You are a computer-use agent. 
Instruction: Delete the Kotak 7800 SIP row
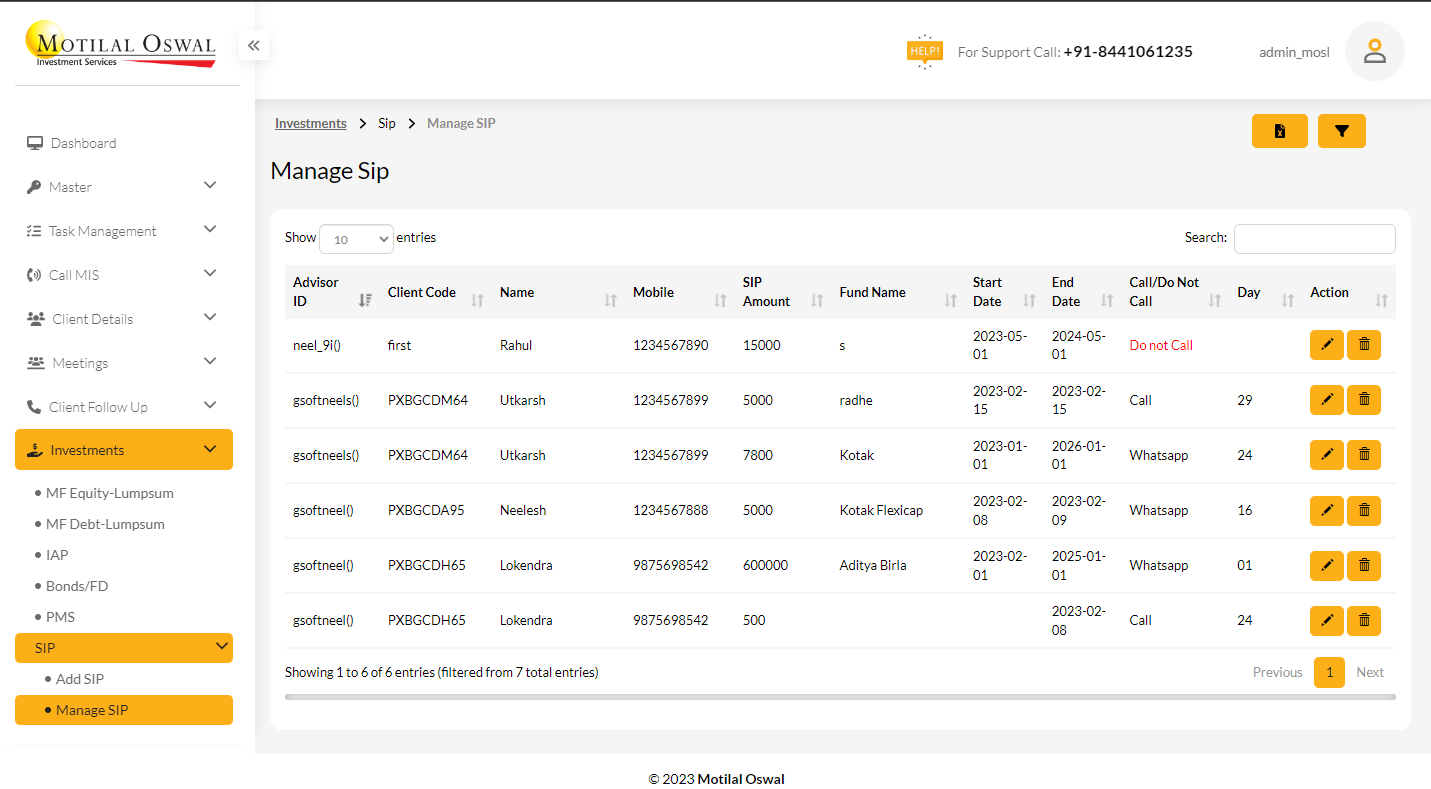tap(1364, 455)
